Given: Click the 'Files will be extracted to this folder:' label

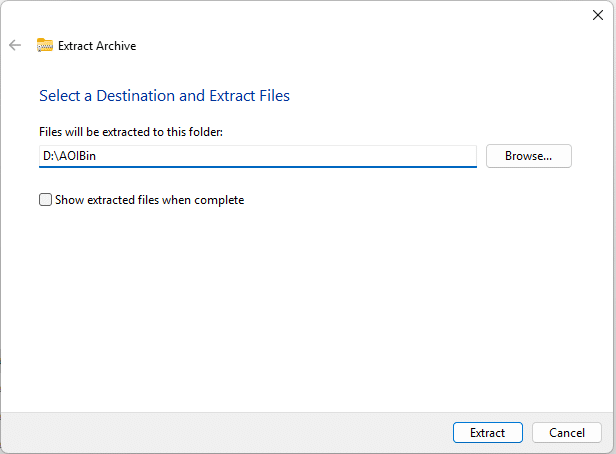Looking at the screenshot, I should 131,132.
